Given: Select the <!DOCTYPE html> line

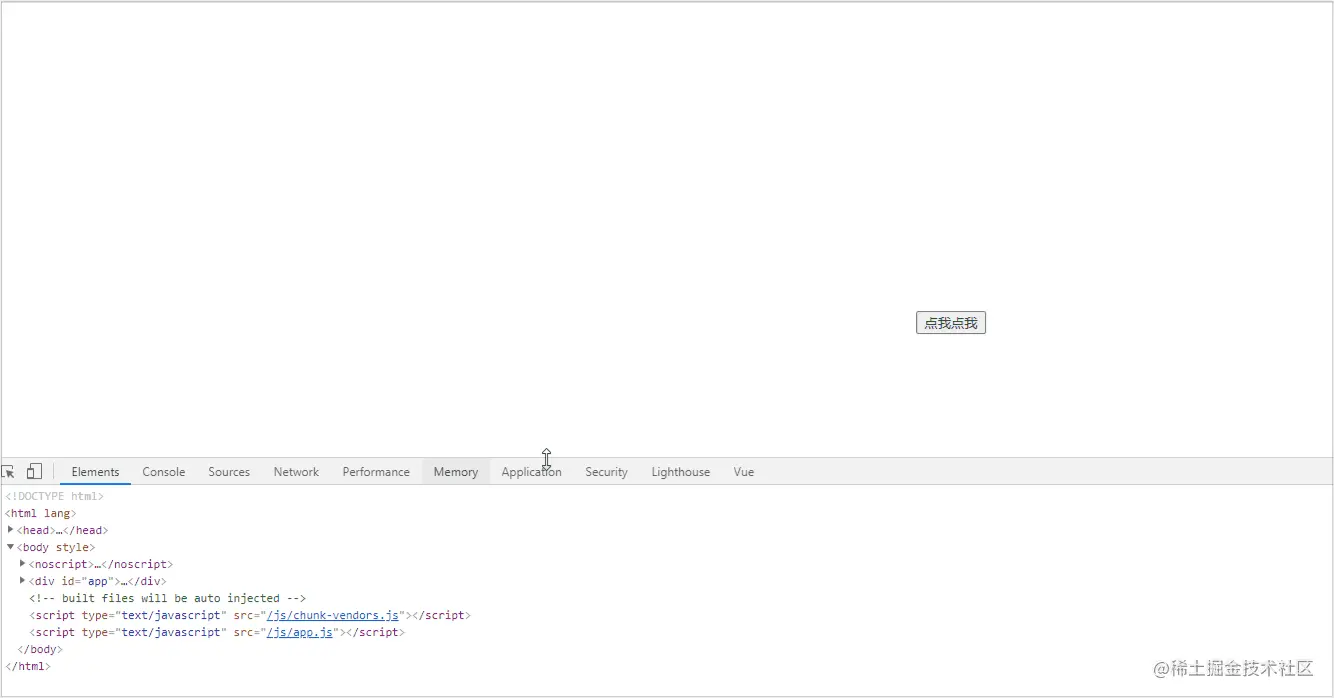Looking at the screenshot, I should click(x=54, y=496).
